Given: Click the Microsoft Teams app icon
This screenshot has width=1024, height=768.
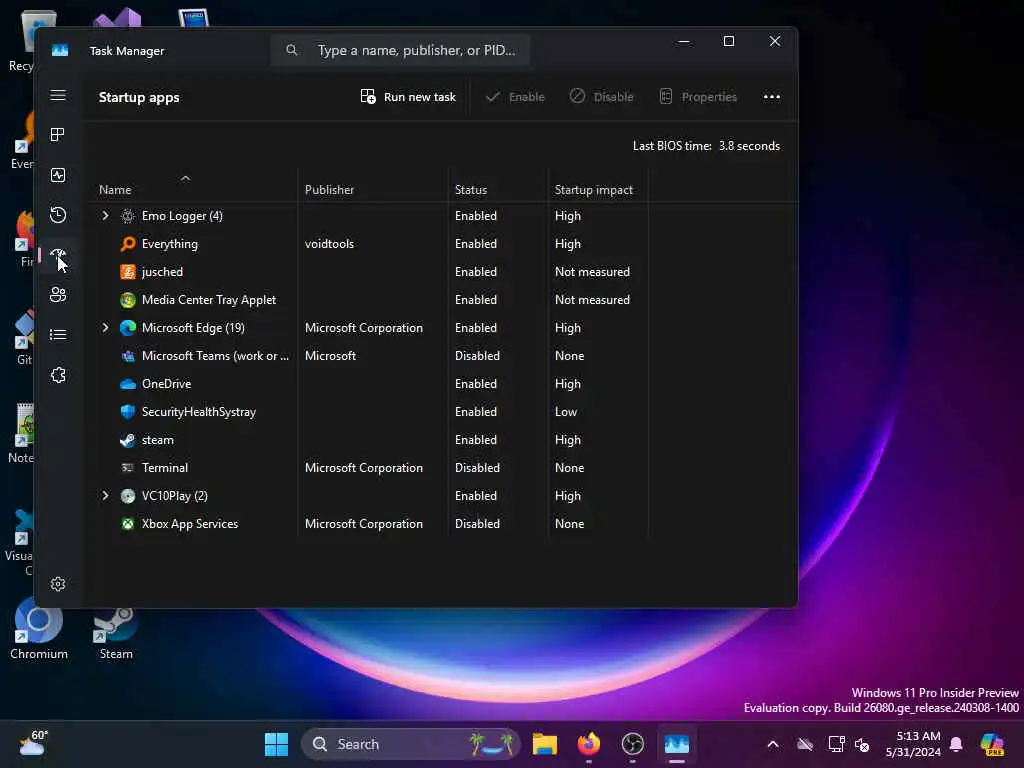Looking at the screenshot, I should coord(128,356).
